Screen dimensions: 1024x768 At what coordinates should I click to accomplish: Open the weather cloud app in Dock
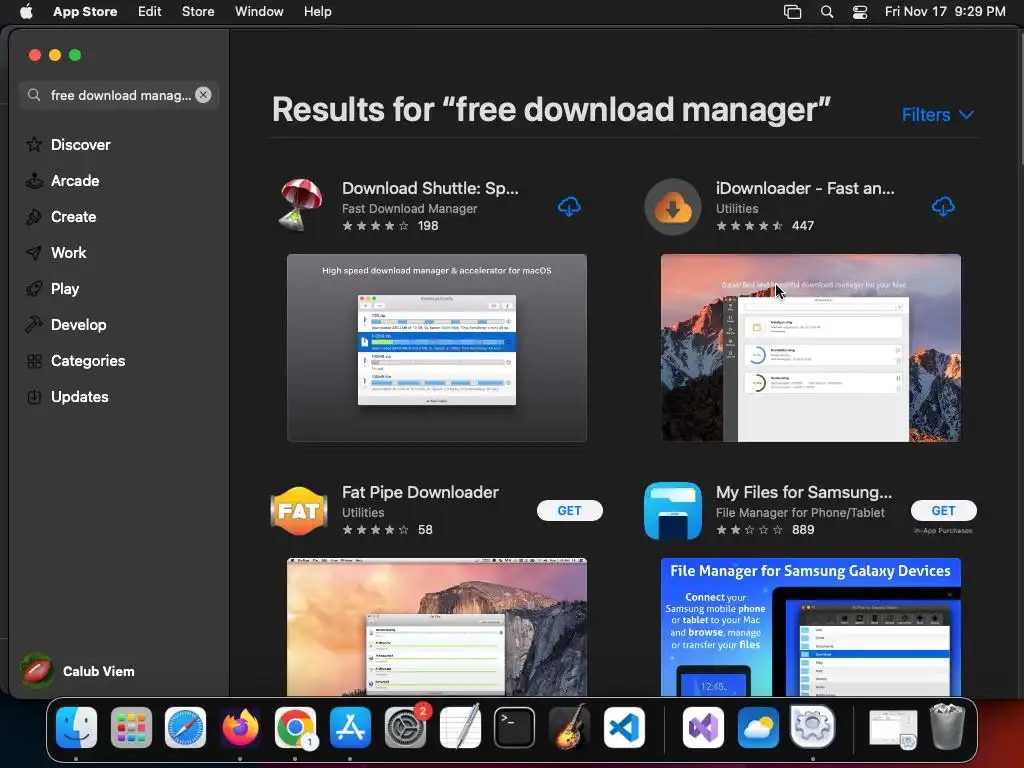pyautogui.click(x=758, y=727)
